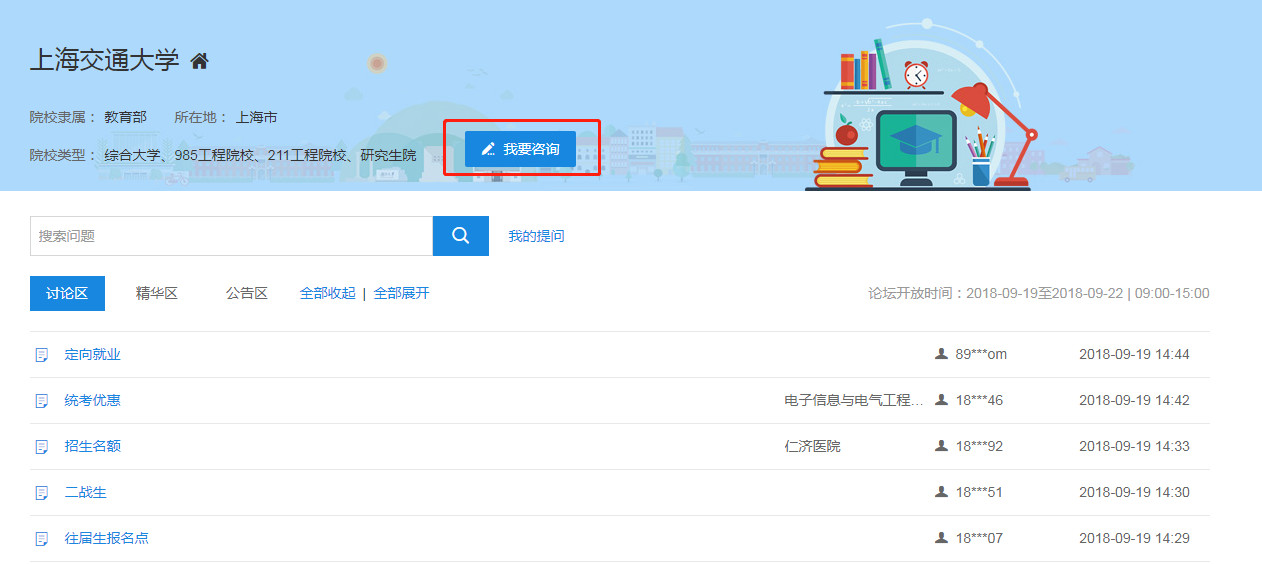The width and height of the screenshot is (1262, 564).
Task: Click the user icon beside 18***46
Action: 941,400
